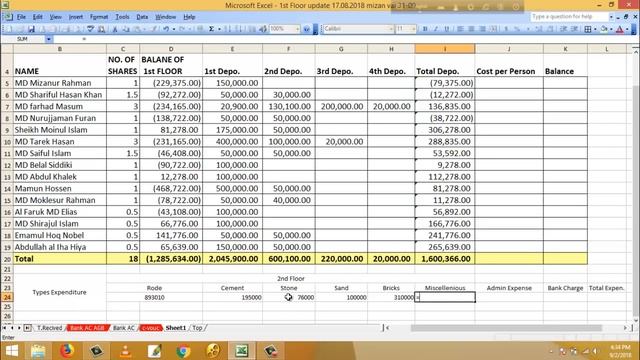The height and width of the screenshot is (360, 640).
Task: Expand the Fill Color dropdown arrow
Action: 611,29
